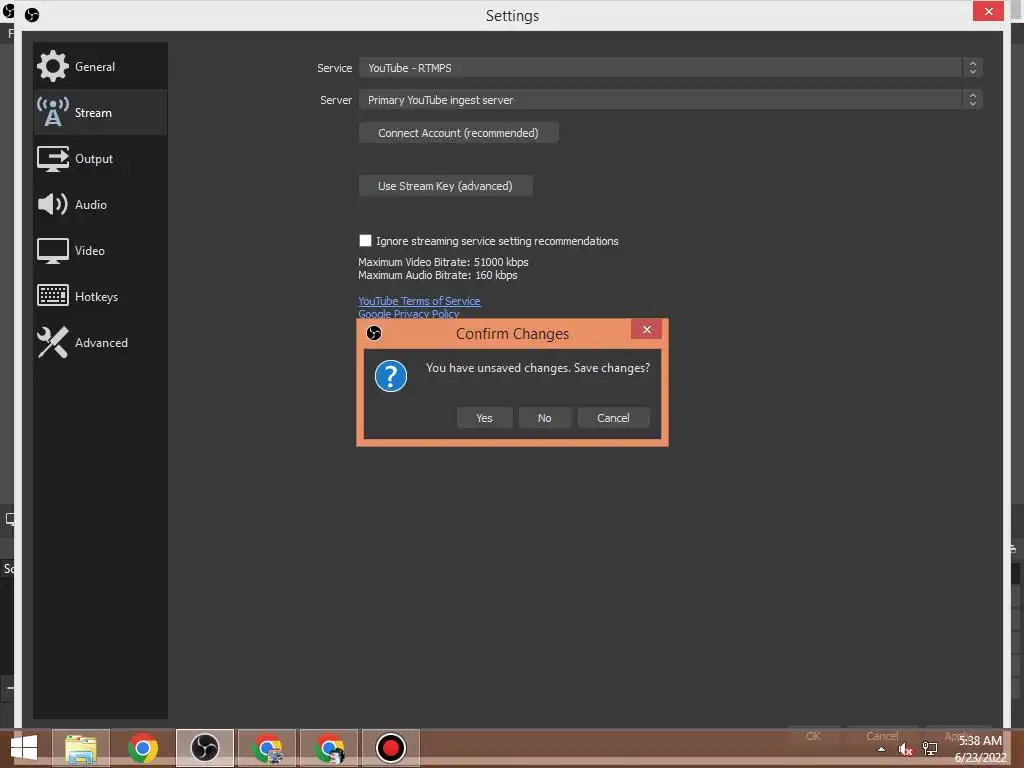This screenshot has width=1024, height=768.
Task: Click 'You have unsaved changes' message text
Action: [x=537, y=368]
